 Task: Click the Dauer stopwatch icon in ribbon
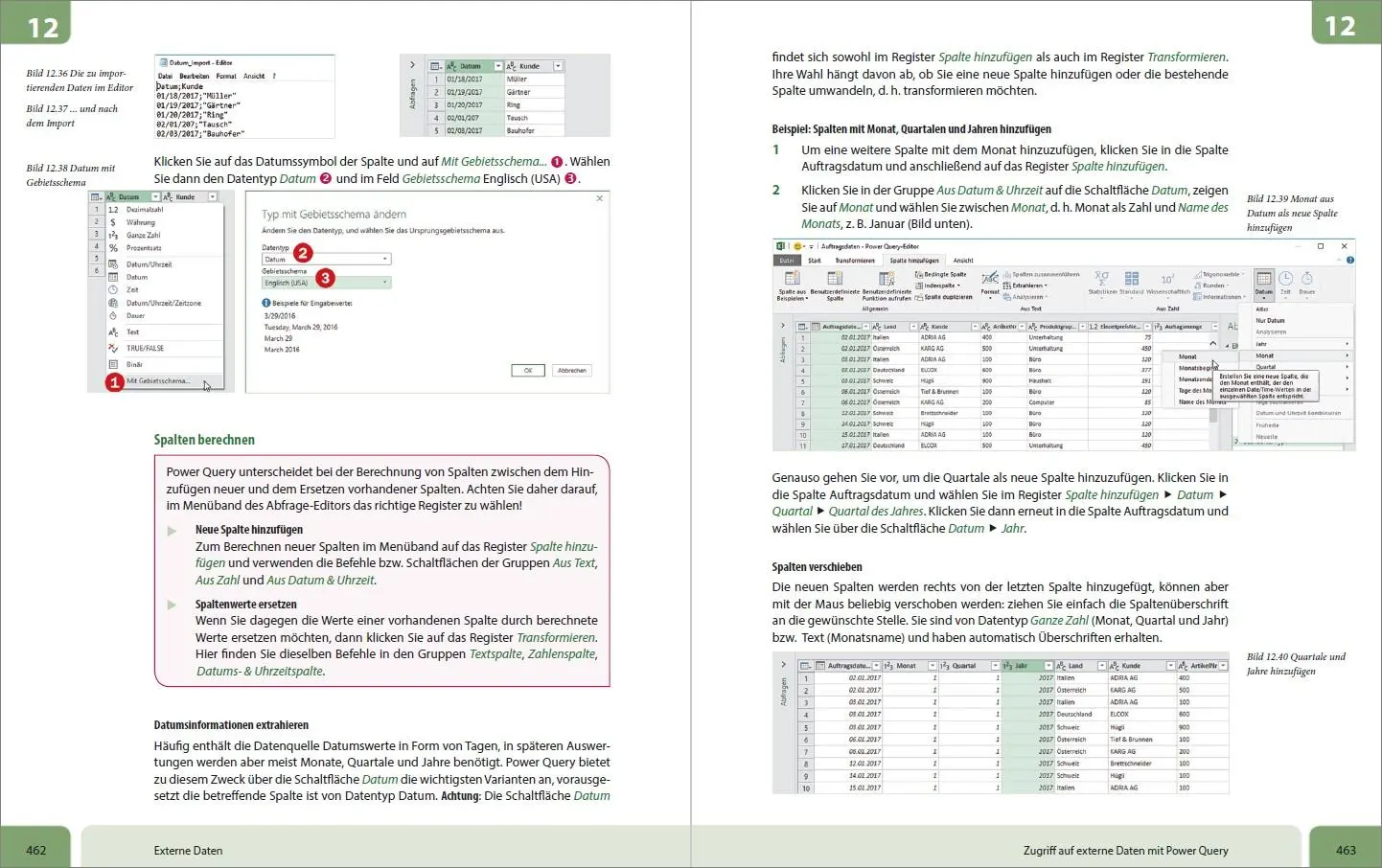point(1306,280)
